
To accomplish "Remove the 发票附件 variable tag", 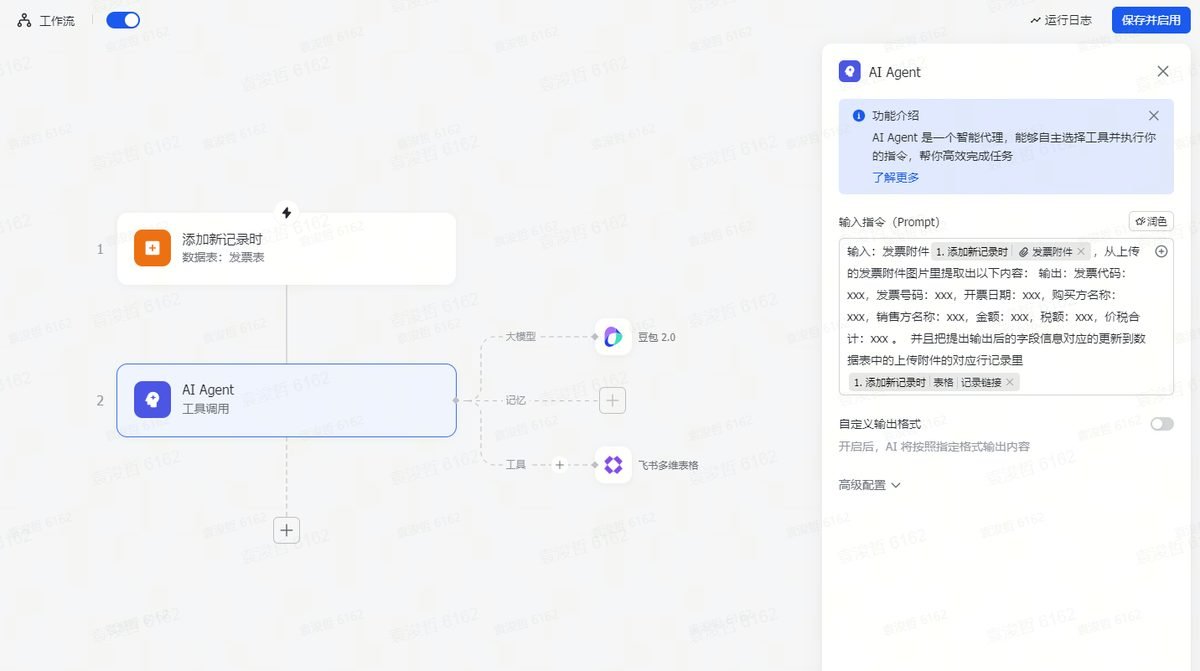I will (x=1081, y=252).
